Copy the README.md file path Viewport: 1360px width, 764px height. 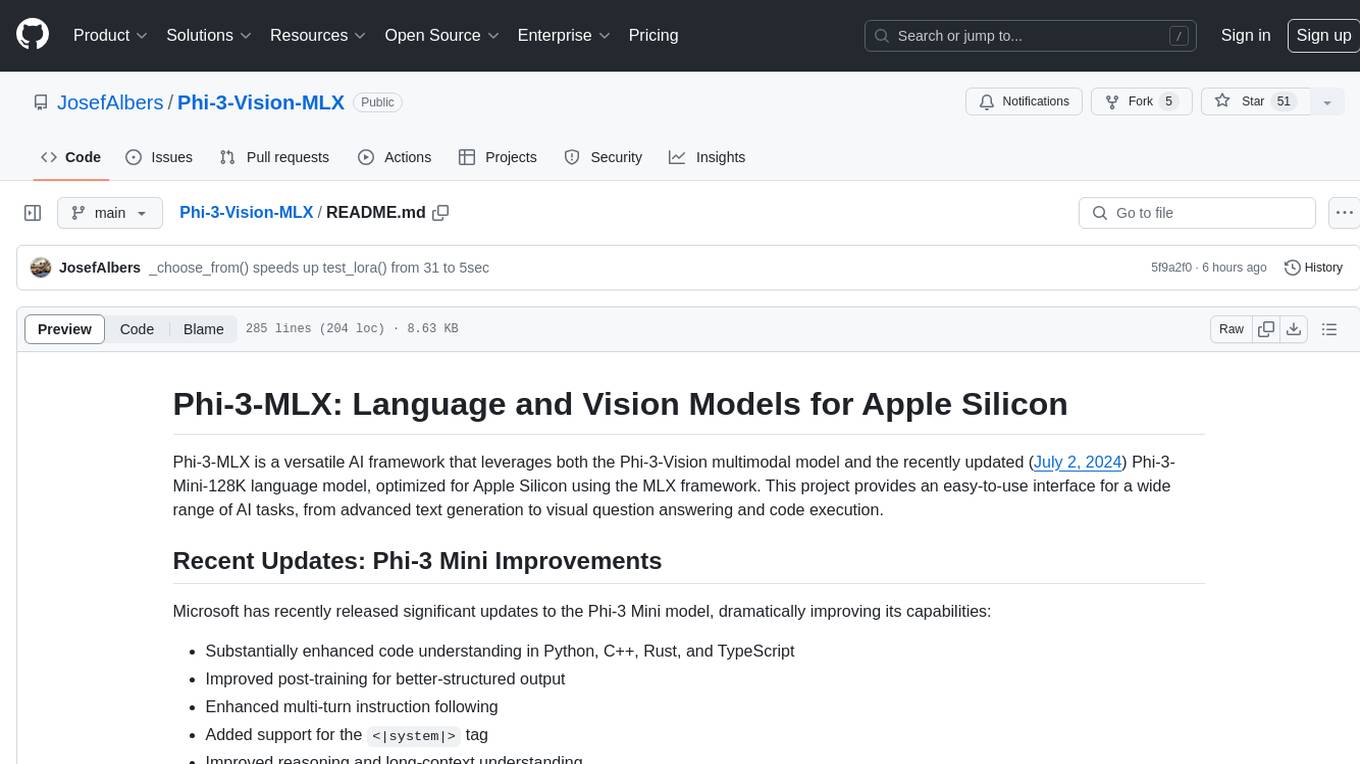[x=441, y=212]
